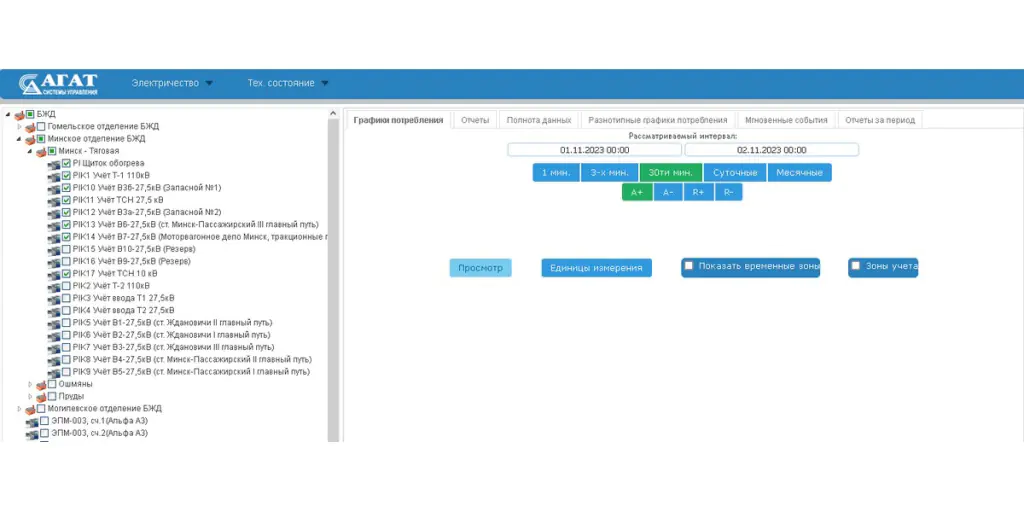Open the Мгновенные события tab
The image size is (1024, 512).
point(786,120)
